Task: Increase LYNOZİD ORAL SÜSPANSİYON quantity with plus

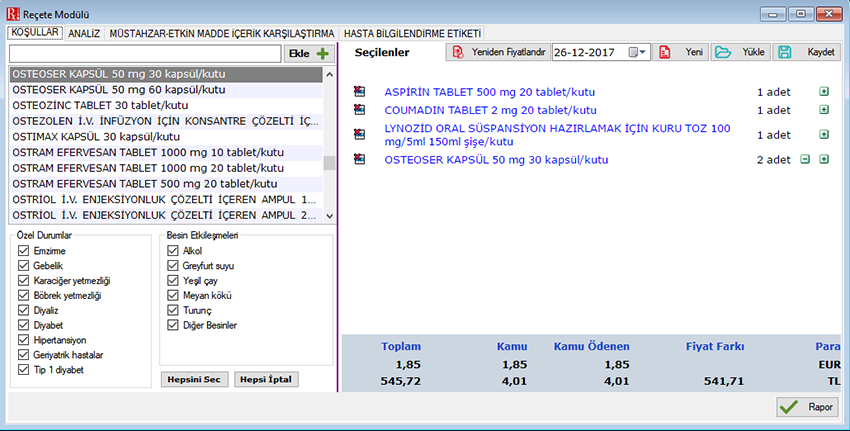Action: pos(824,135)
